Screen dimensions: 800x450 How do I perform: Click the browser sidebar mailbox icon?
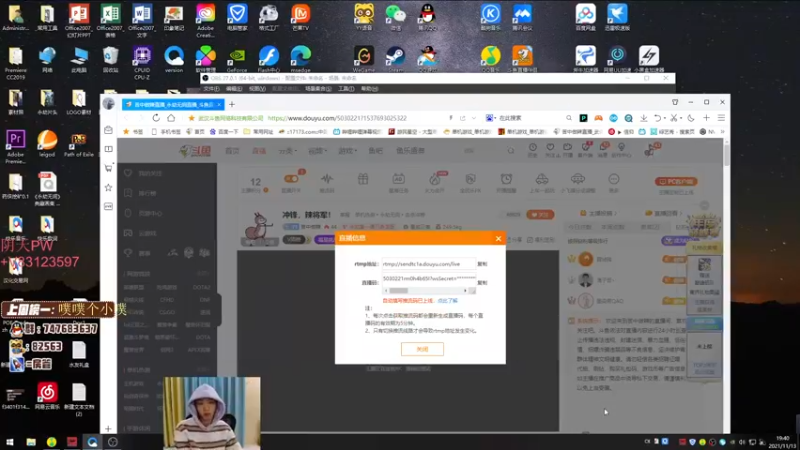point(108,130)
